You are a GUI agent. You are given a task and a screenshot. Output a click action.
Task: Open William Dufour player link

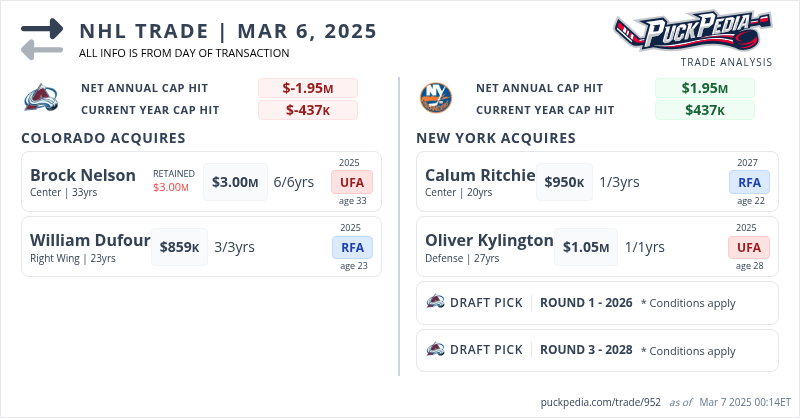pyautogui.click(x=90, y=240)
